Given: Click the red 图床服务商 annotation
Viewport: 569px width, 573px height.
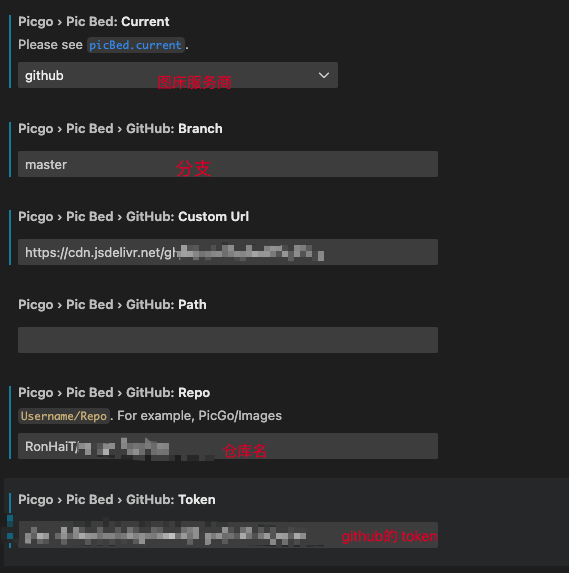Looking at the screenshot, I should tap(194, 83).
